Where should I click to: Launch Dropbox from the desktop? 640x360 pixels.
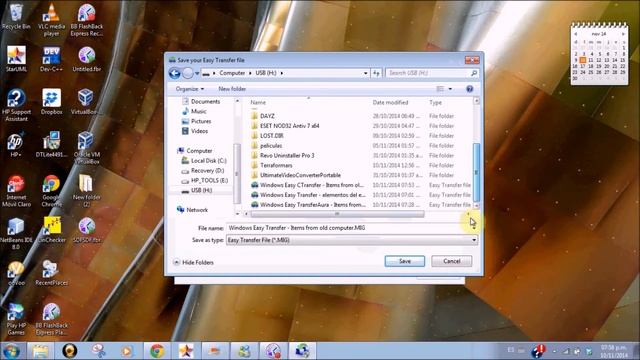pos(51,102)
